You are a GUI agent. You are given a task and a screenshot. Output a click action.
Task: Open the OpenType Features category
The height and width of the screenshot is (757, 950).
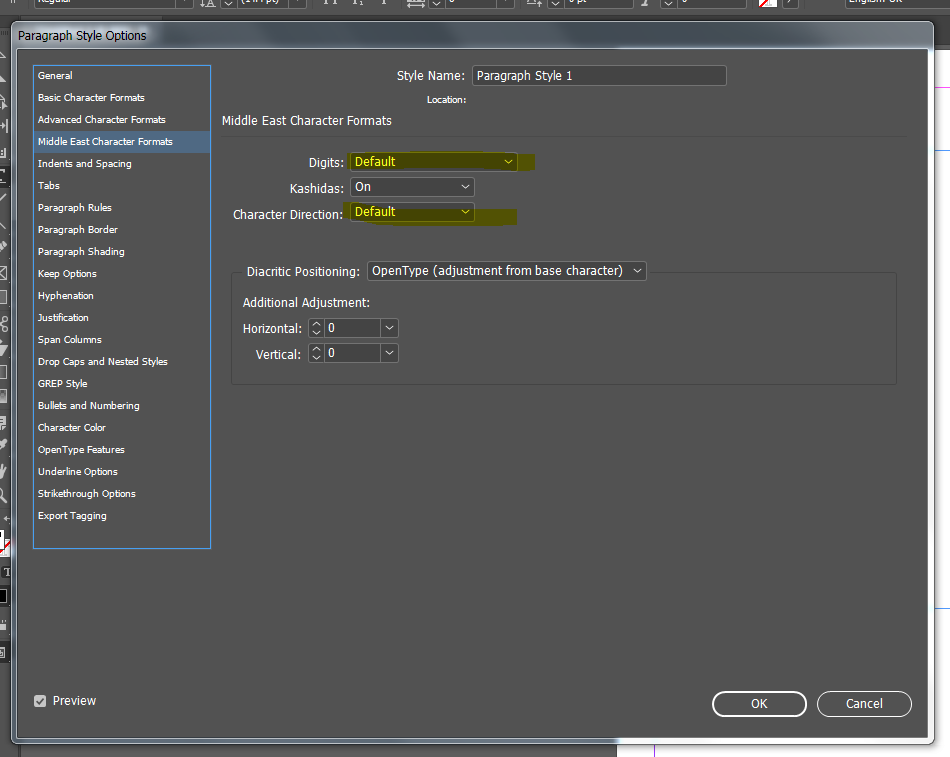click(x=122, y=450)
